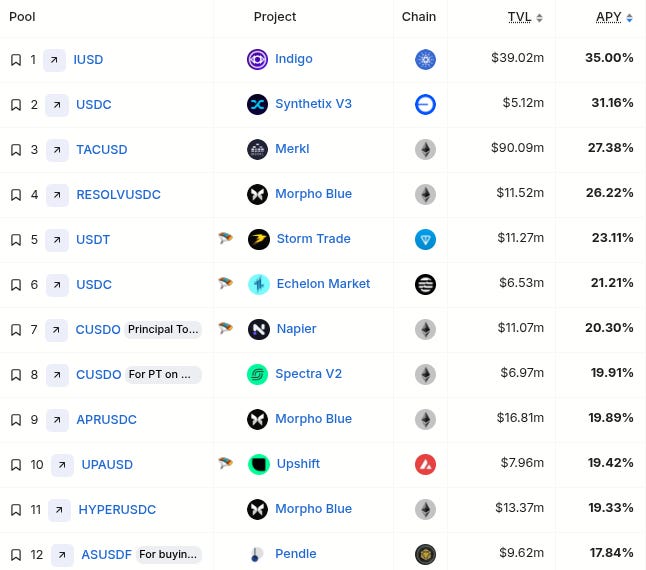
Task: Click the Upshift logo icon
Action: pyautogui.click(x=259, y=464)
